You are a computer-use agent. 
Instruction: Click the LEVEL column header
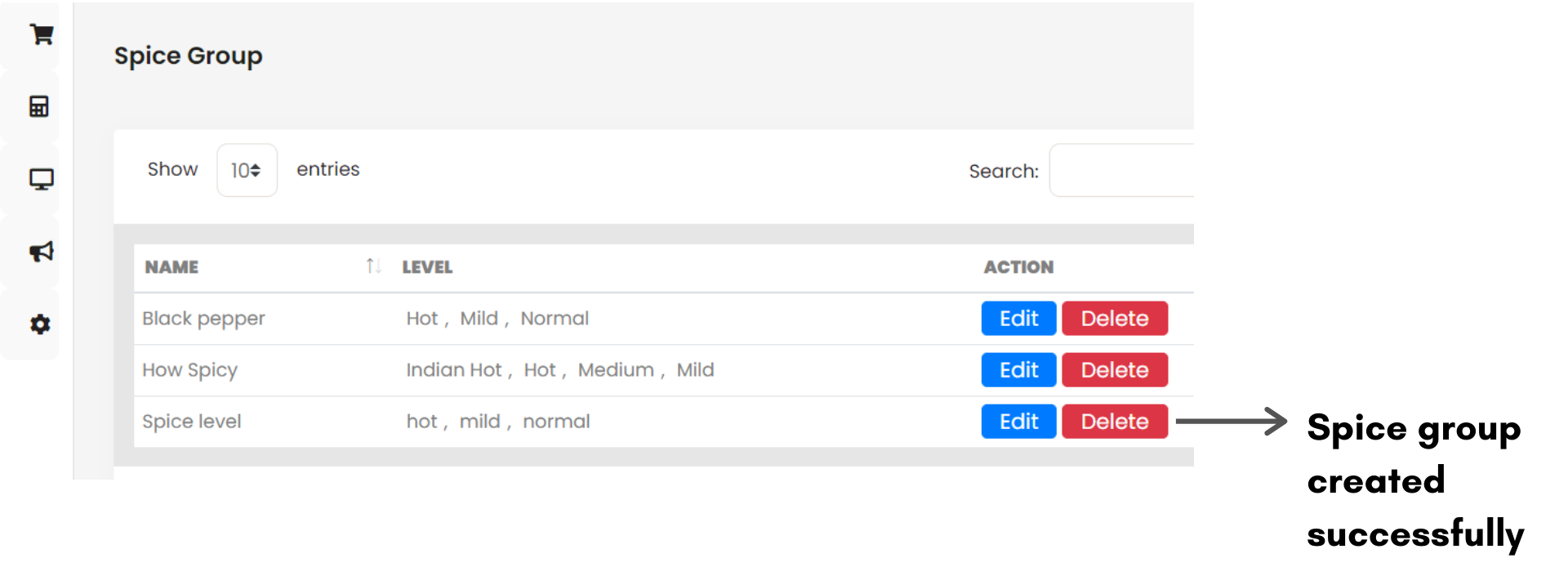click(427, 267)
